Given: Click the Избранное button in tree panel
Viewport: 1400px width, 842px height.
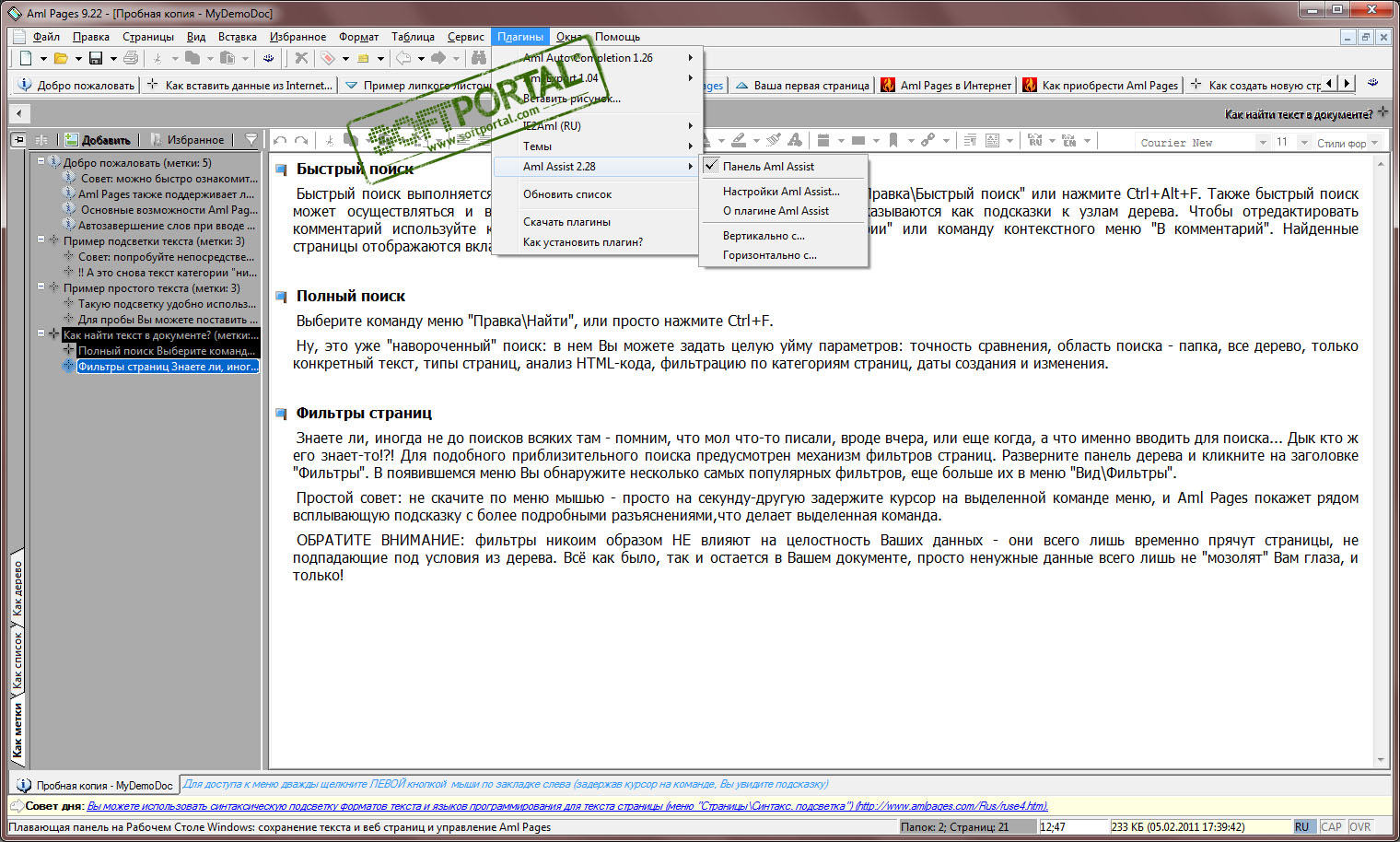Looking at the screenshot, I should [x=188, y=140].
